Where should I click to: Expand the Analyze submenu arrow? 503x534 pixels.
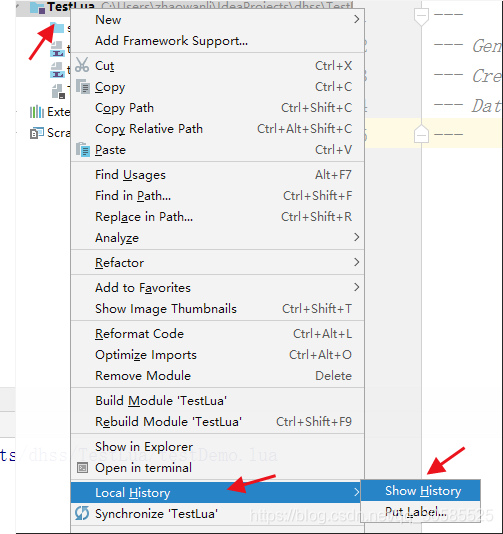(x=356, y=237)
